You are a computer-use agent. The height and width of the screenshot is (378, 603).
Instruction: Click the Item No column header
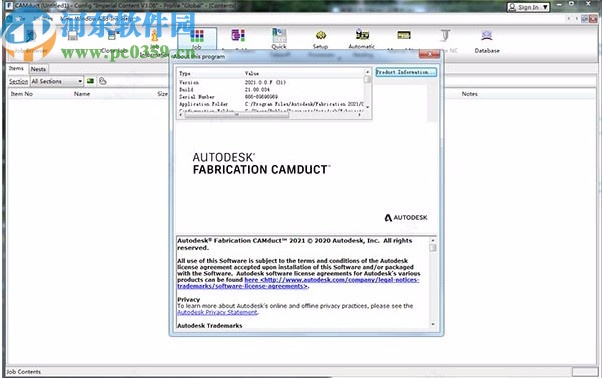tap(22, 94)
